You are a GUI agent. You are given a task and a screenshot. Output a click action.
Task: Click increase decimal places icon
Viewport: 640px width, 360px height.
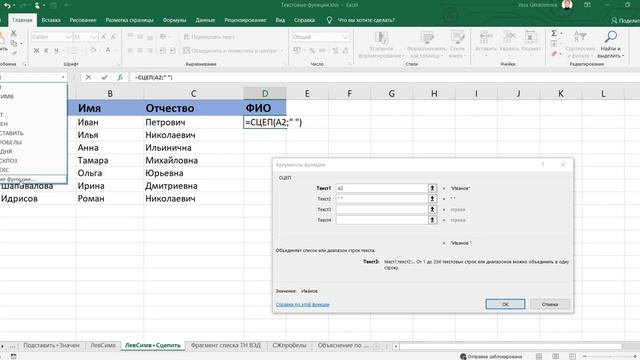[x=335, y=51]
